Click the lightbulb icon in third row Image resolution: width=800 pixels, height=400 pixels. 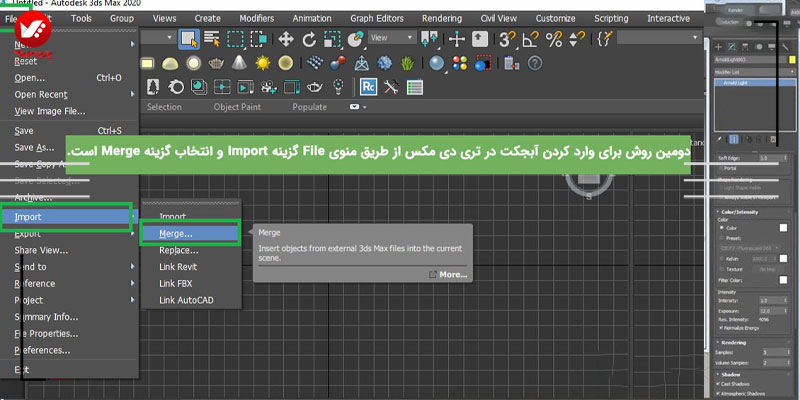[x=338, y=87]
